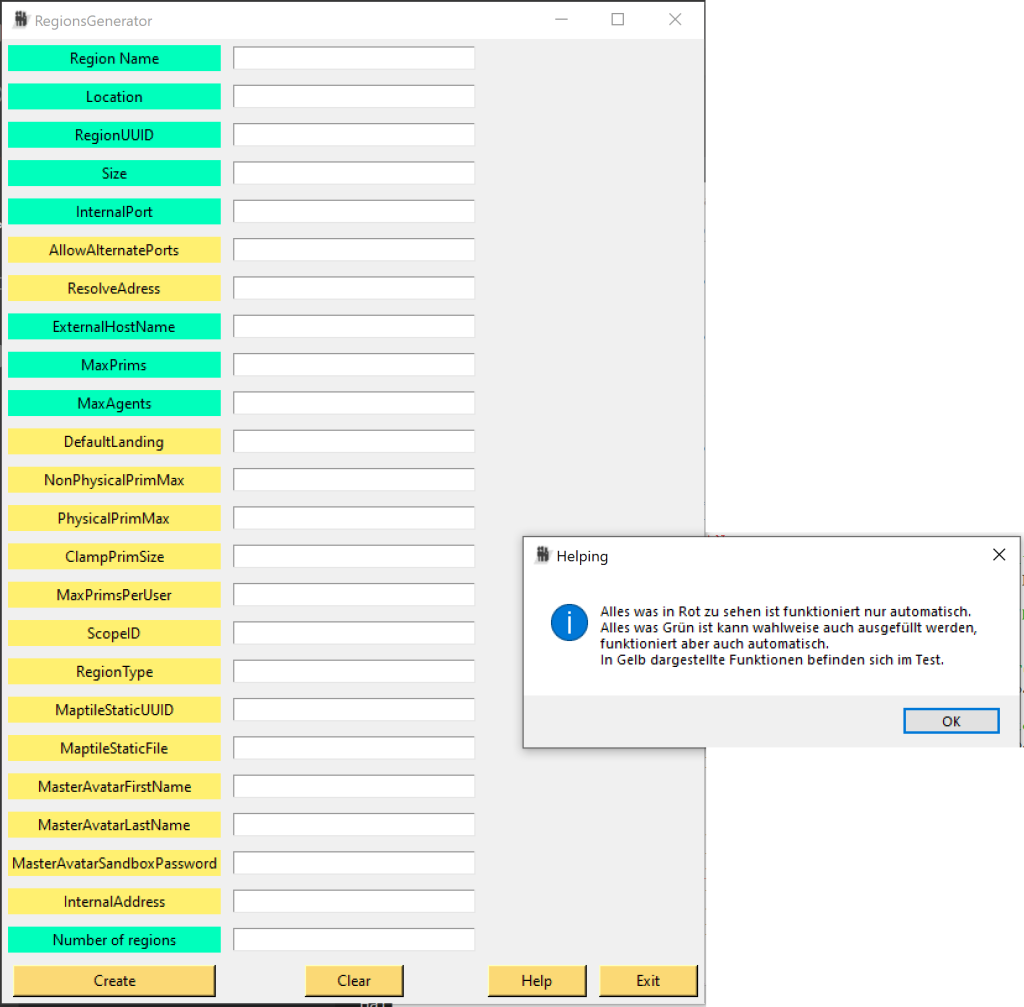The height and width of the screenshot is (1007, 1024).
Task: Maximize the RegionsGenerator window
Action: pos(618,20)
